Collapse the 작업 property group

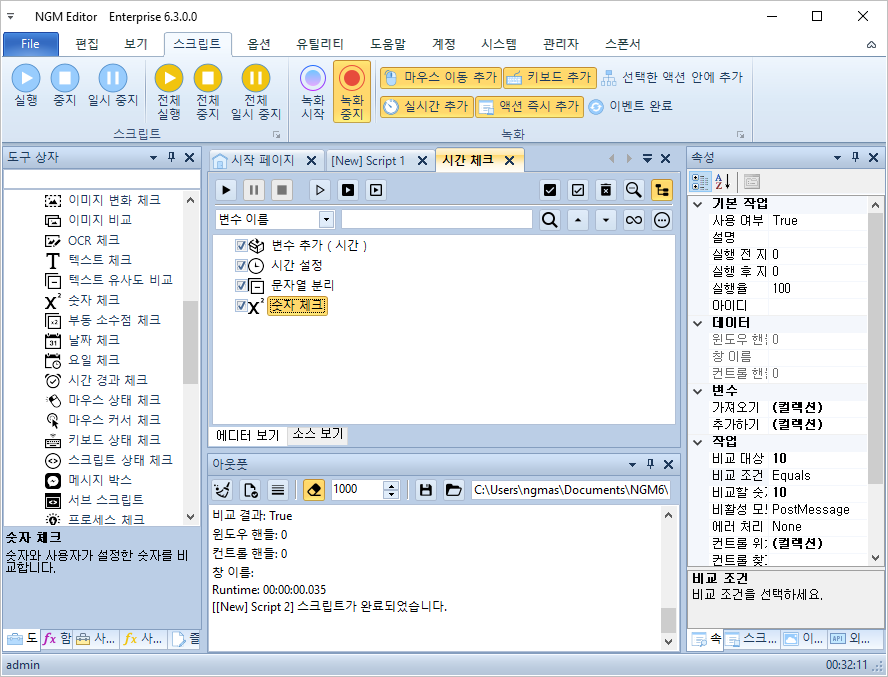click(x=698, y=442)
